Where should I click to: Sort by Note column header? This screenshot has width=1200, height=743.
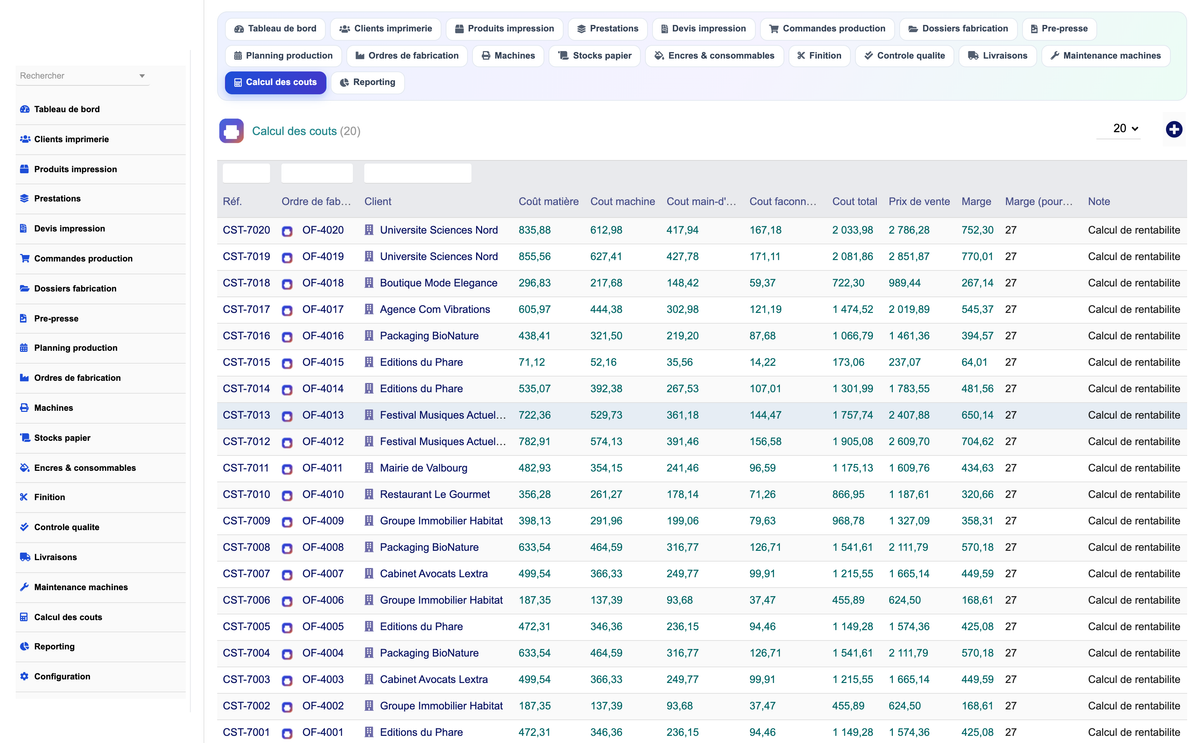point(1099,202)
